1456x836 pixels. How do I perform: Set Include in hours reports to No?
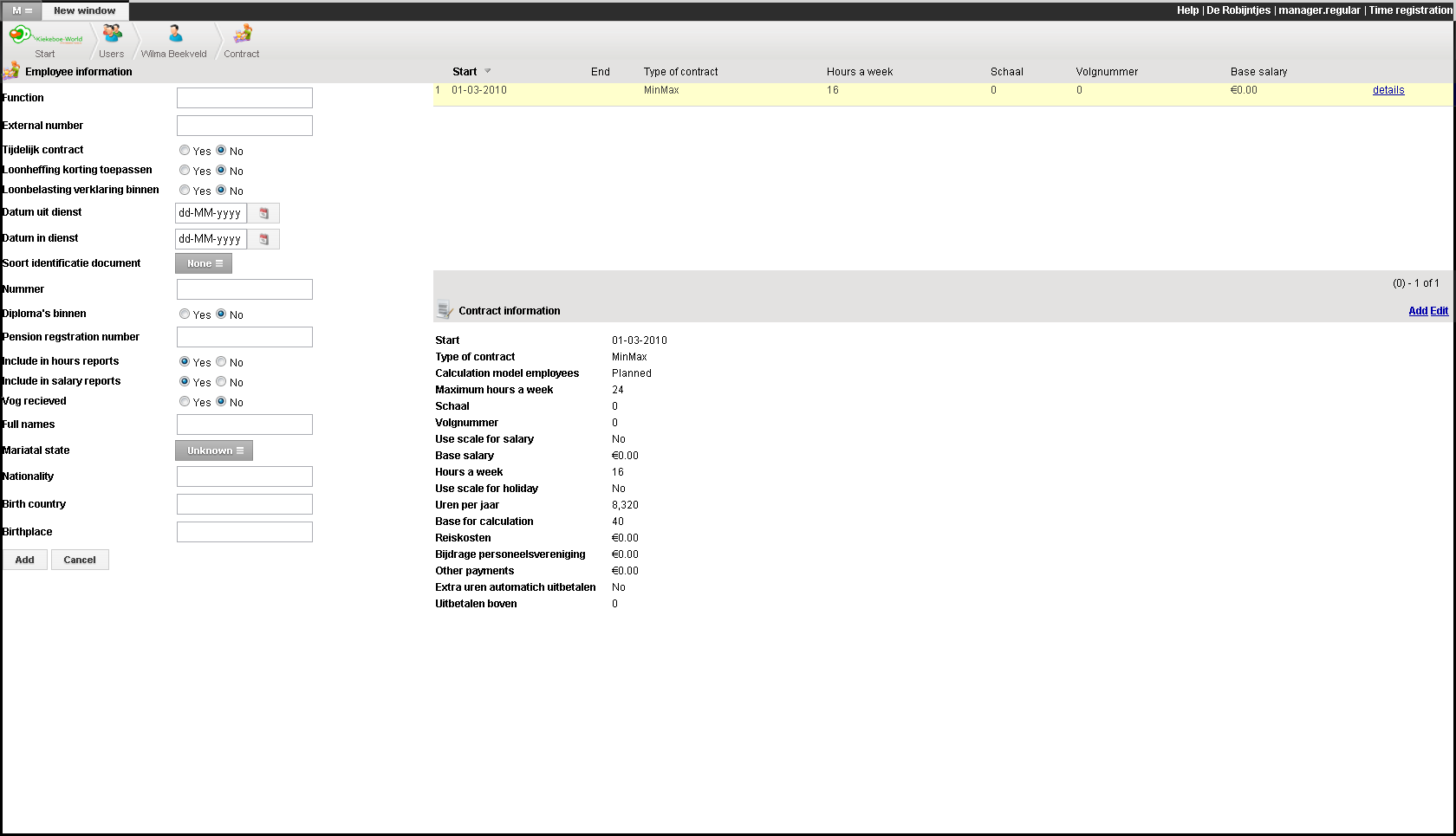click(x=222, y=362)
